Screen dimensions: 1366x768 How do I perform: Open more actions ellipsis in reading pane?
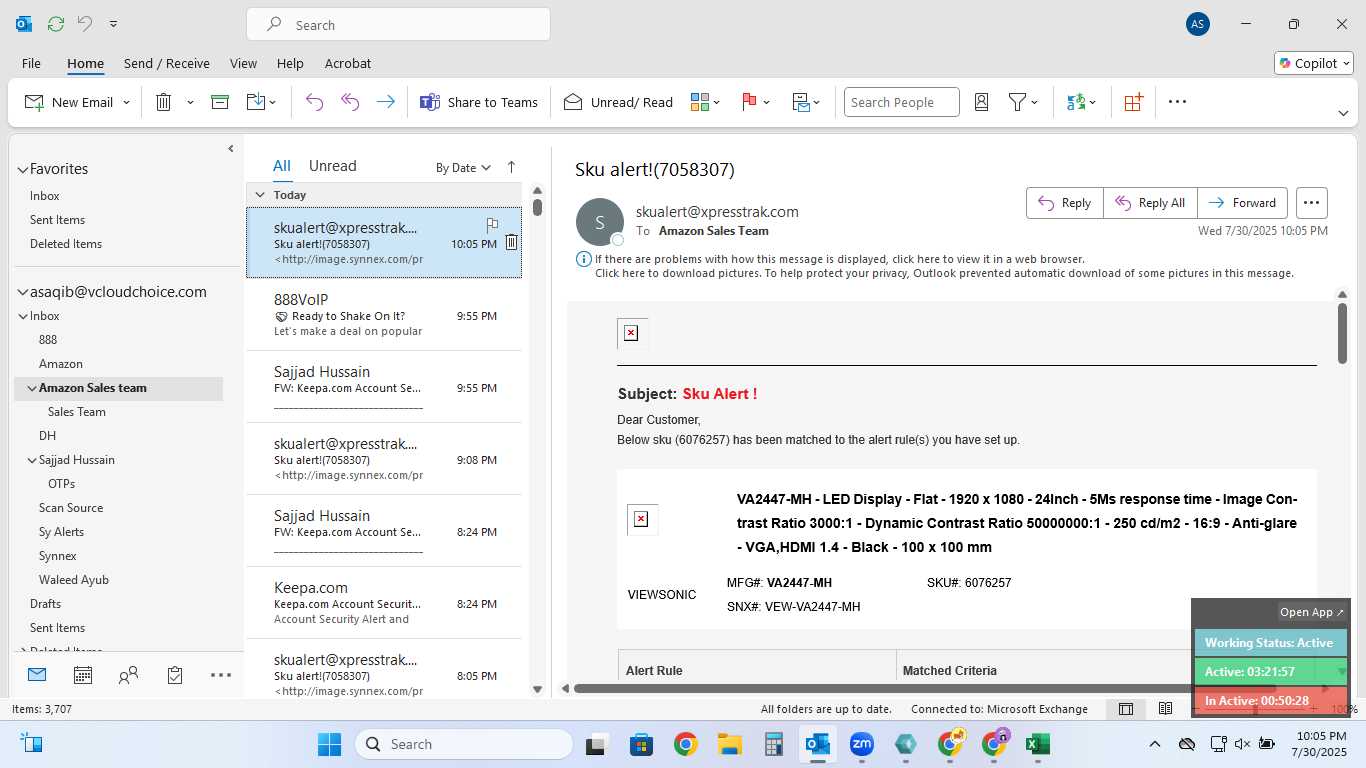[x=1312, y=203]
